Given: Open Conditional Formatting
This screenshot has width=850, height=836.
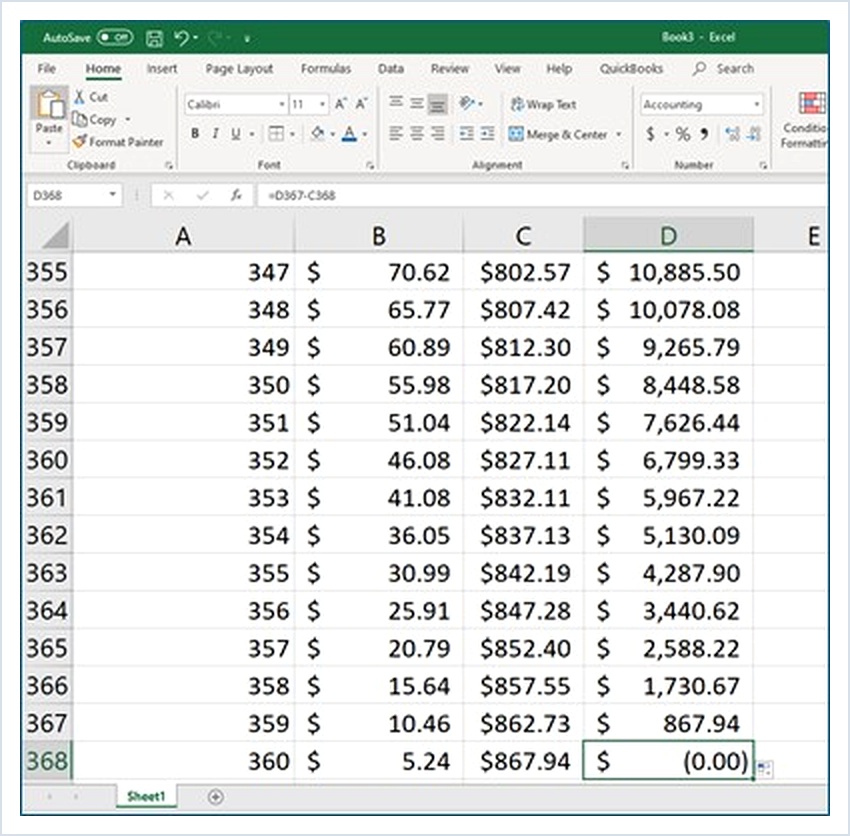Looking at the screenshot, I should tap(804, 120).
